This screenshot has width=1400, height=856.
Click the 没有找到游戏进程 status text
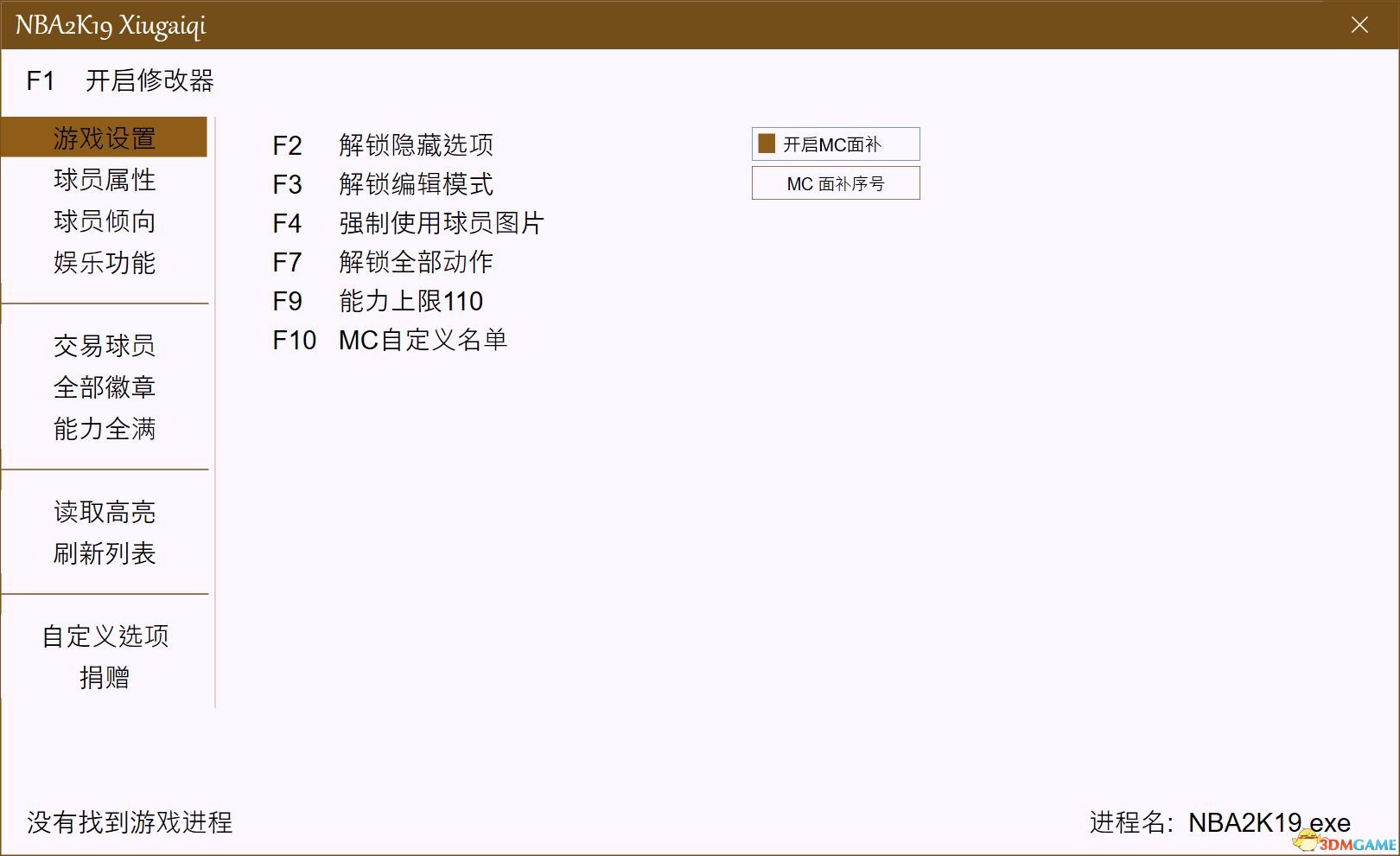(130, 822)
